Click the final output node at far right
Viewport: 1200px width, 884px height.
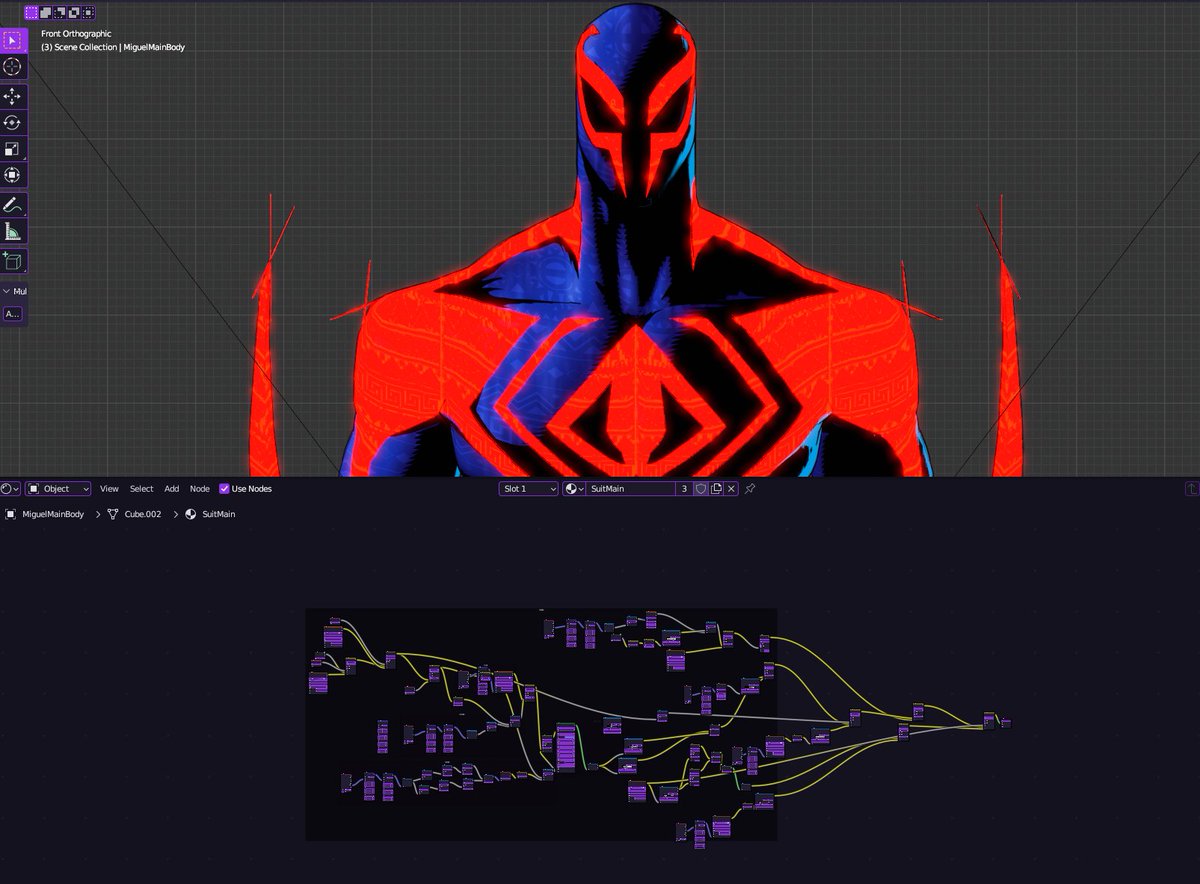click(1006, 722)
